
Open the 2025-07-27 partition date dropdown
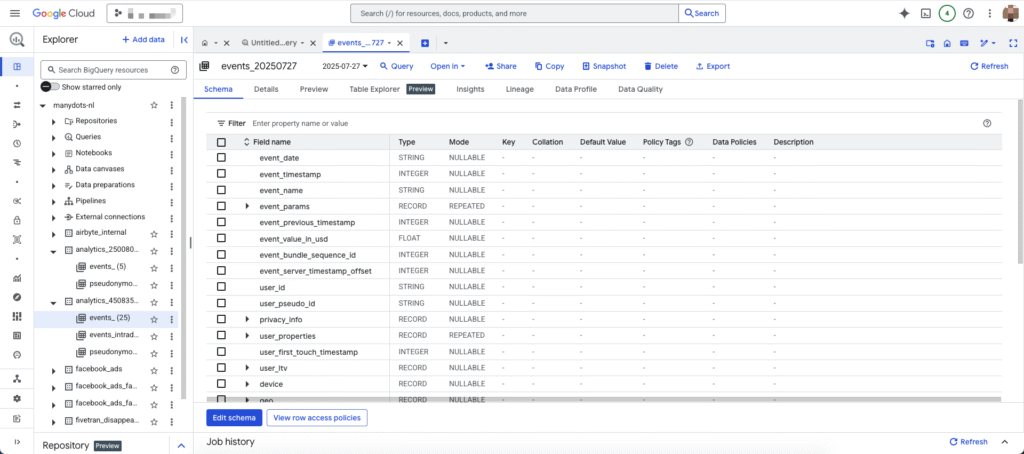pyautogui.click(x=345, y=66)
